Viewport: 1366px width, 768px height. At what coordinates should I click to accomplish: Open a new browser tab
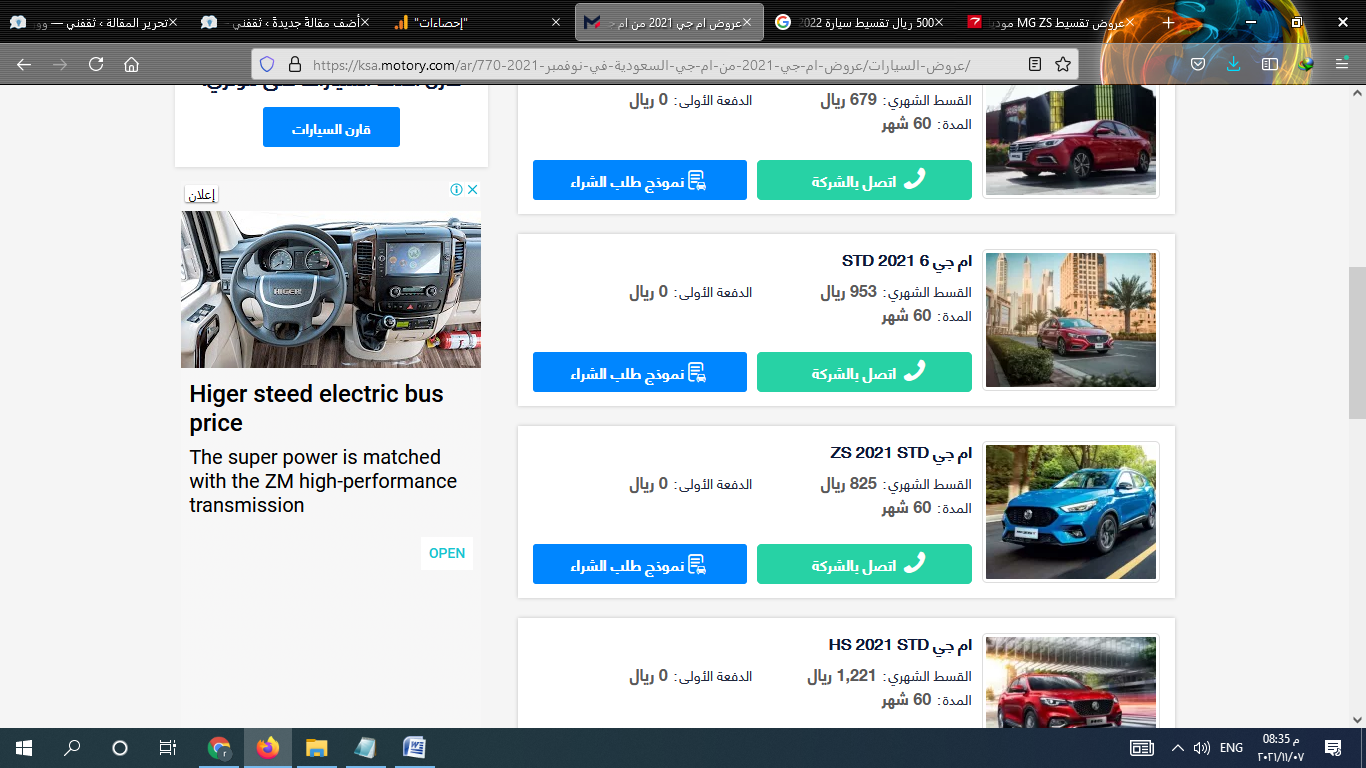(1168, 22)
